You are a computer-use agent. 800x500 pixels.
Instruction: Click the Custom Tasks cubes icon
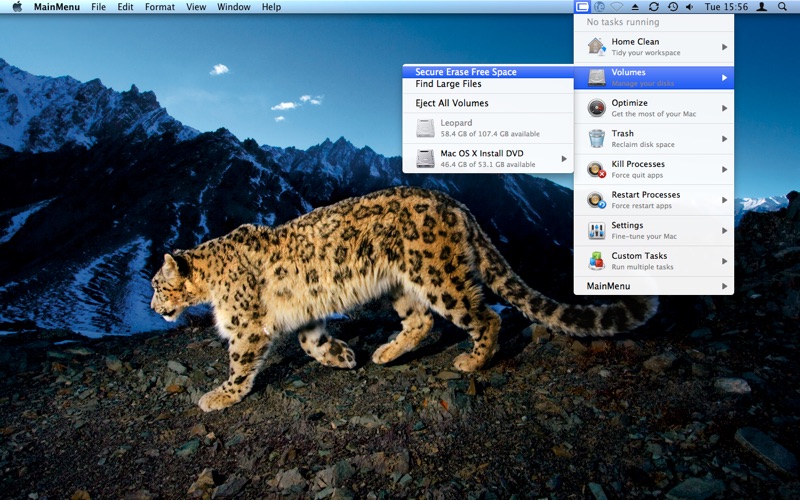[596, 261]
